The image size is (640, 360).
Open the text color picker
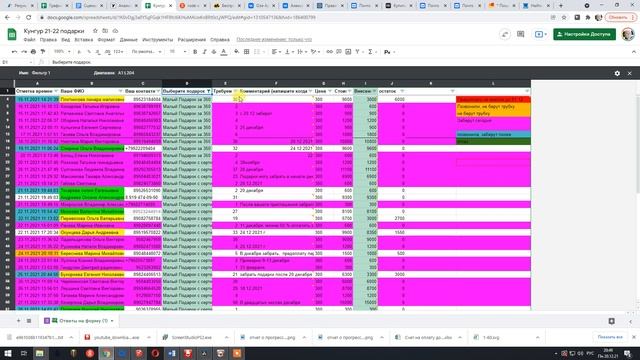(x=224, y=52)
